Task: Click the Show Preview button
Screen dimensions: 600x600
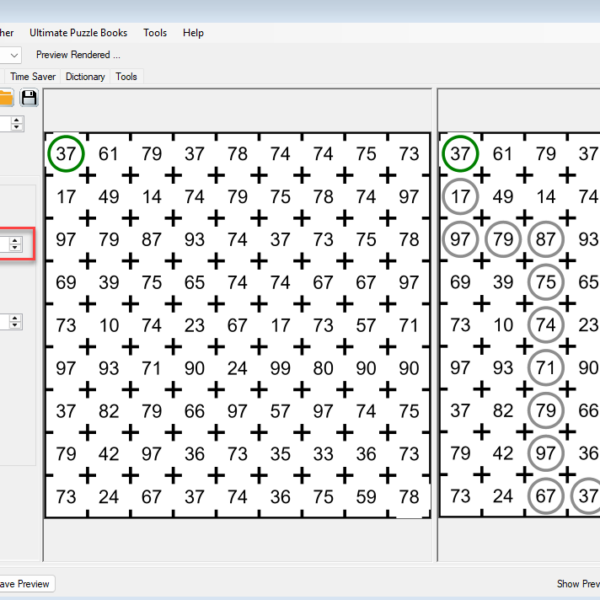Action: click(578, 583)
